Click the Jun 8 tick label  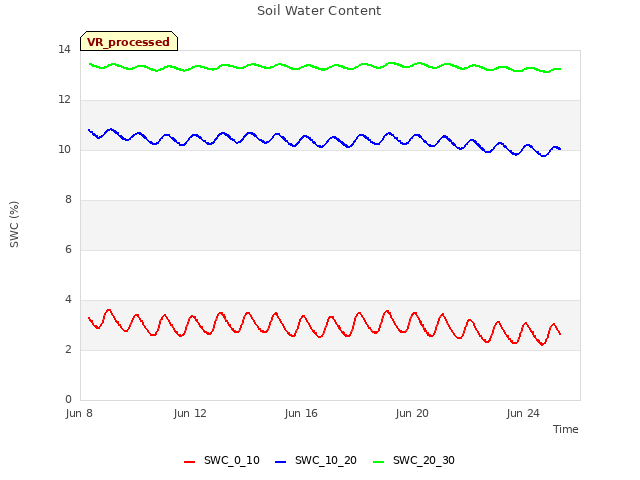79,413
